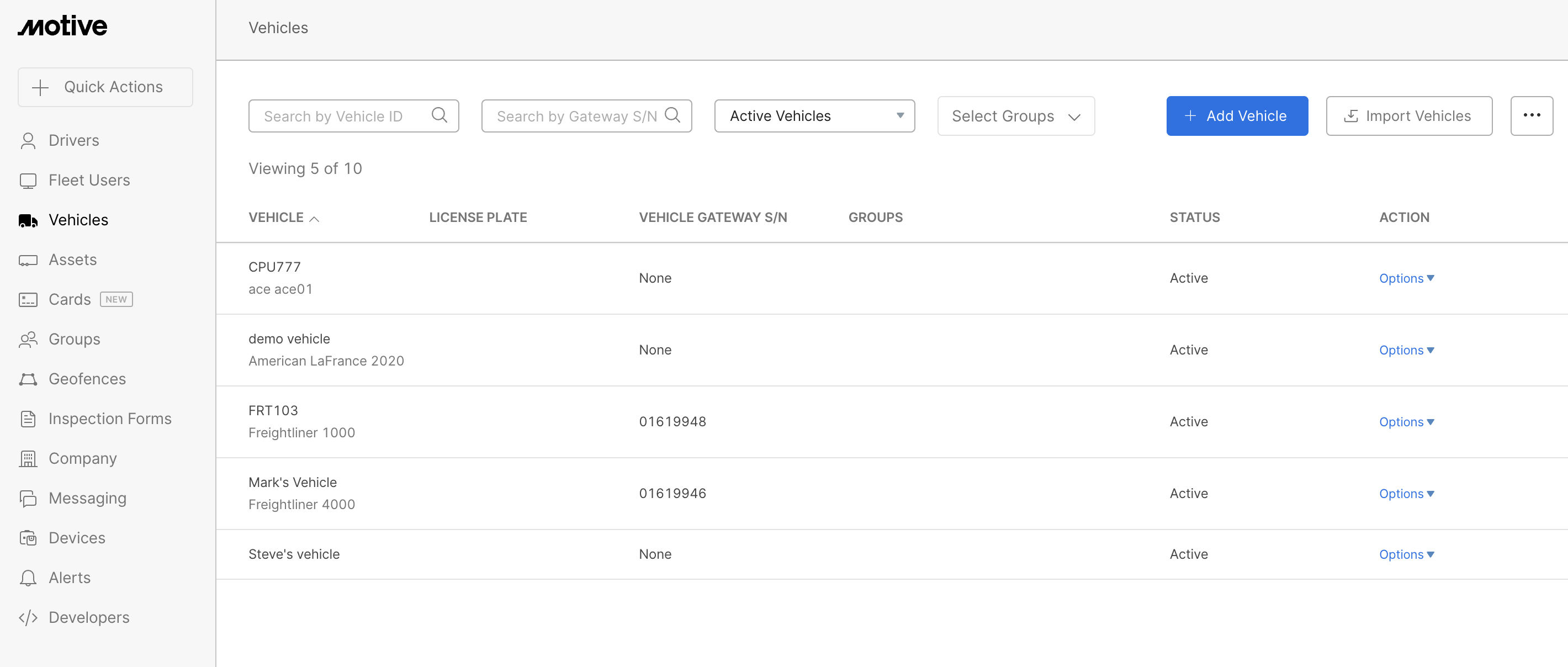Click the Import Vehicles button
The image size is (1568, 667).
pos(1408,115)
